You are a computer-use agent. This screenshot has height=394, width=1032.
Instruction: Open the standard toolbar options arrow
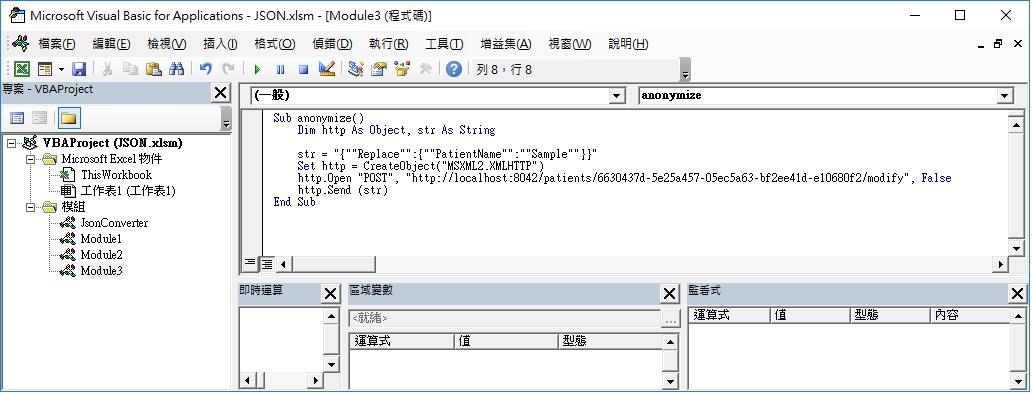click(684, 70)
